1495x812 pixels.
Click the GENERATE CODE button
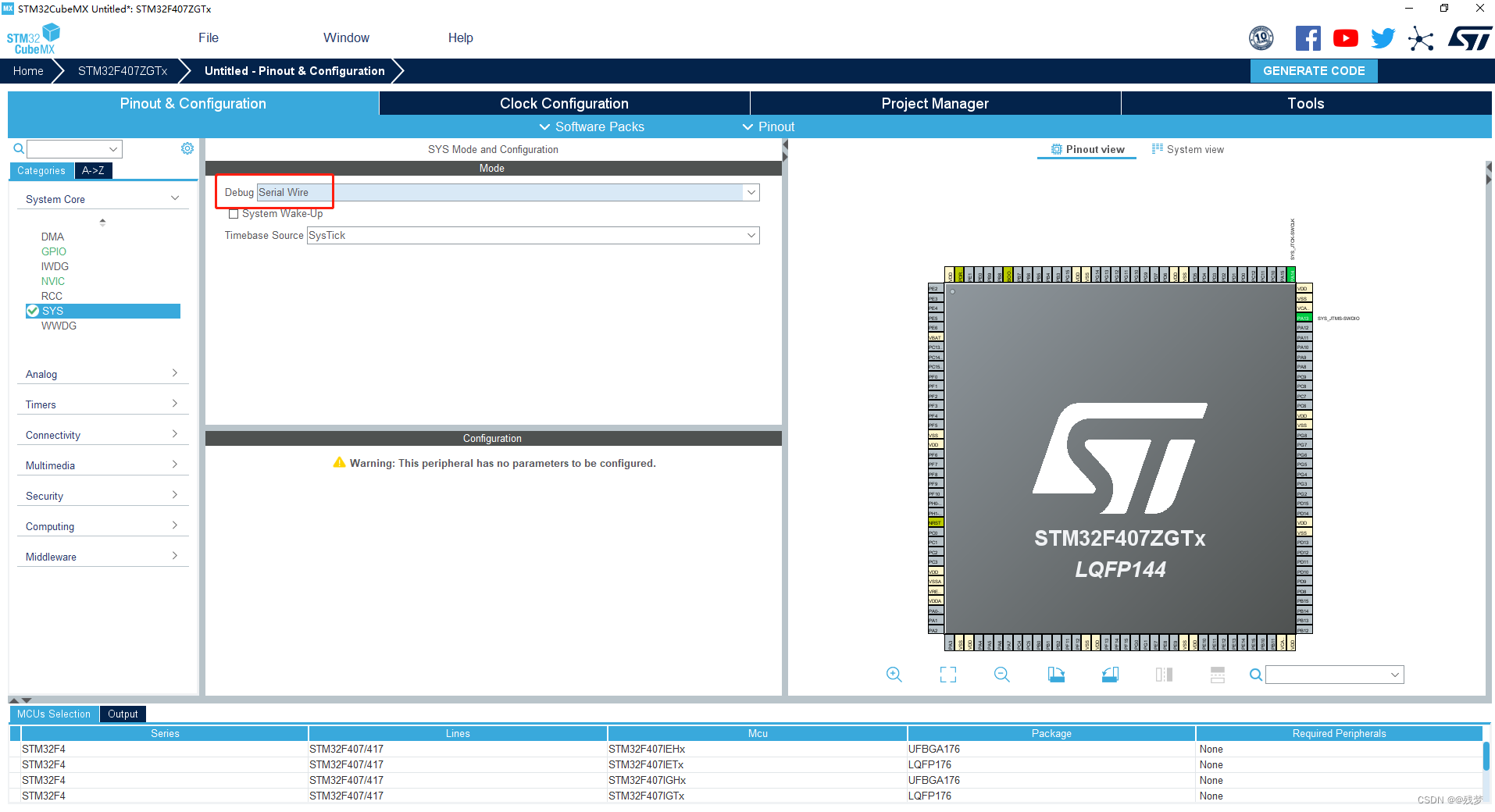pos(1314,70)
